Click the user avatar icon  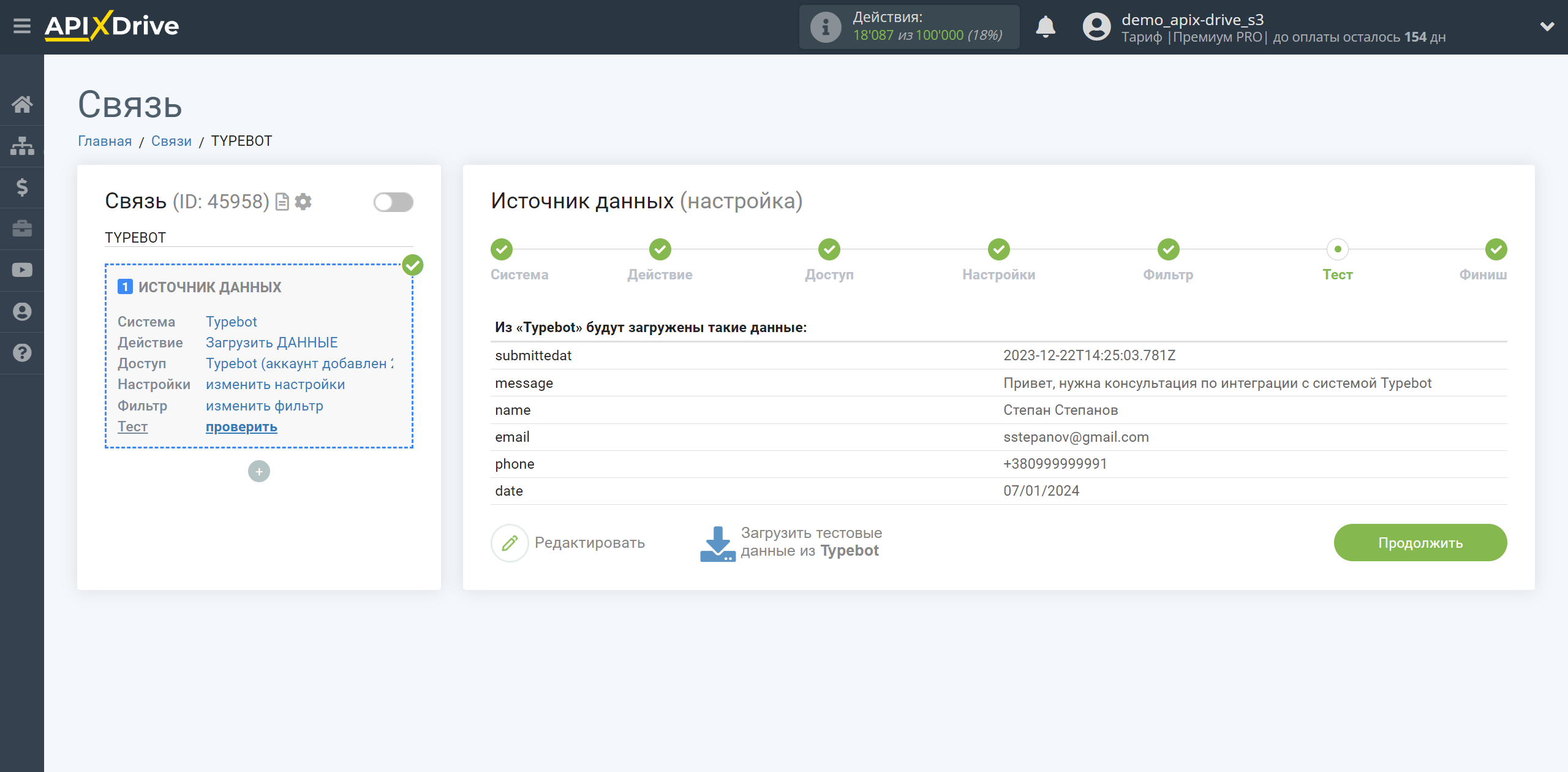(1096, 27)
